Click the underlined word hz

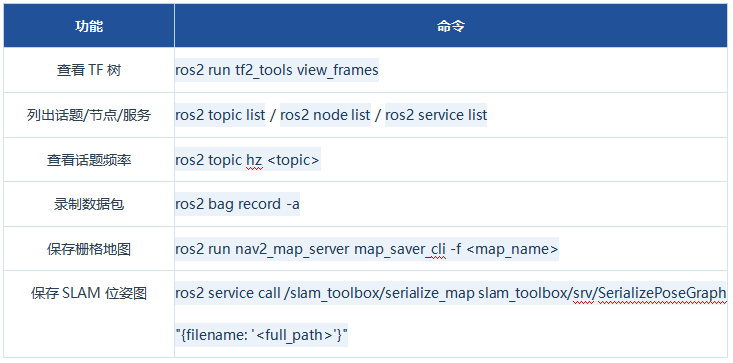pos(254,160)
